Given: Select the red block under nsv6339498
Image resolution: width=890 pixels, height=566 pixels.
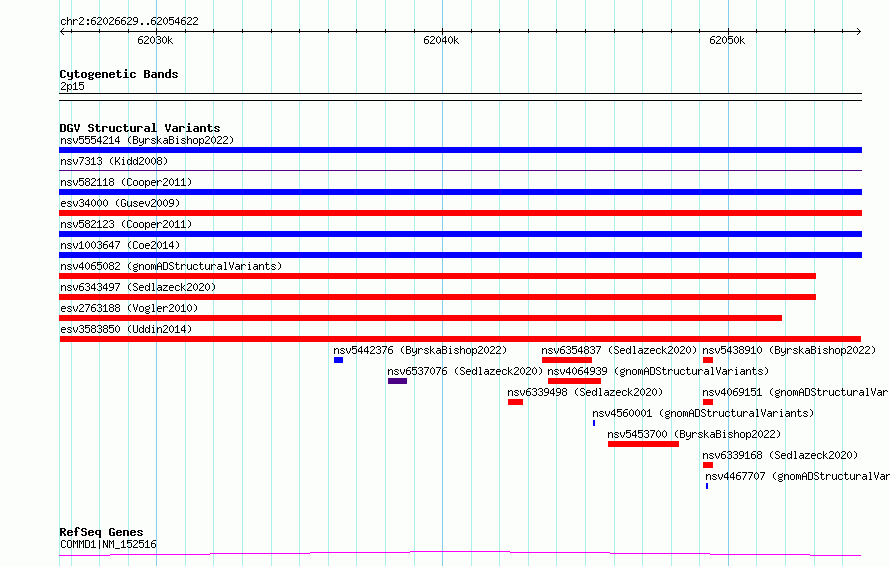Looking at the screenshot, I should point(515,402).
